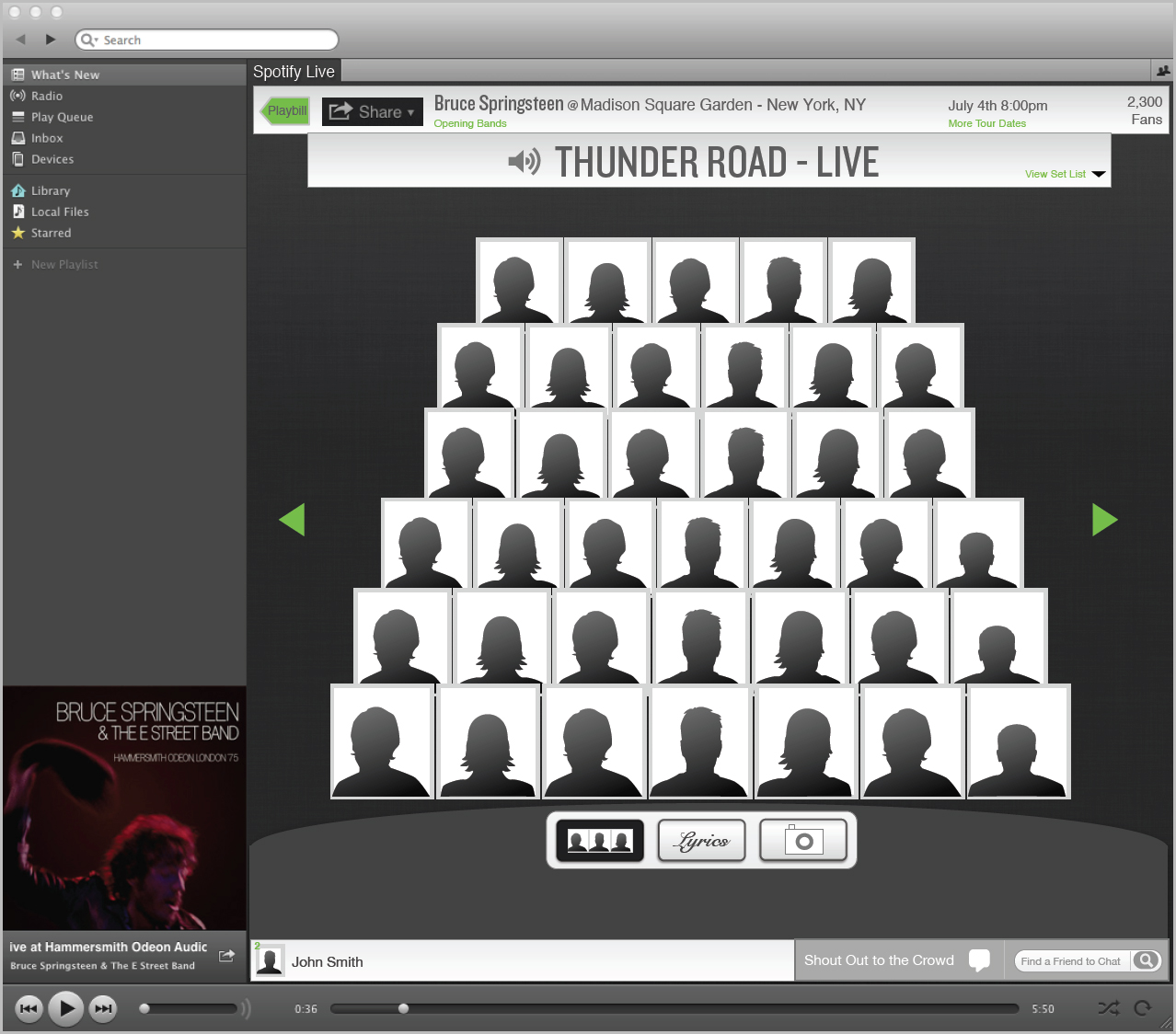Toggle repeat playback
1176x1034 pixels.
point(1143,1008)
